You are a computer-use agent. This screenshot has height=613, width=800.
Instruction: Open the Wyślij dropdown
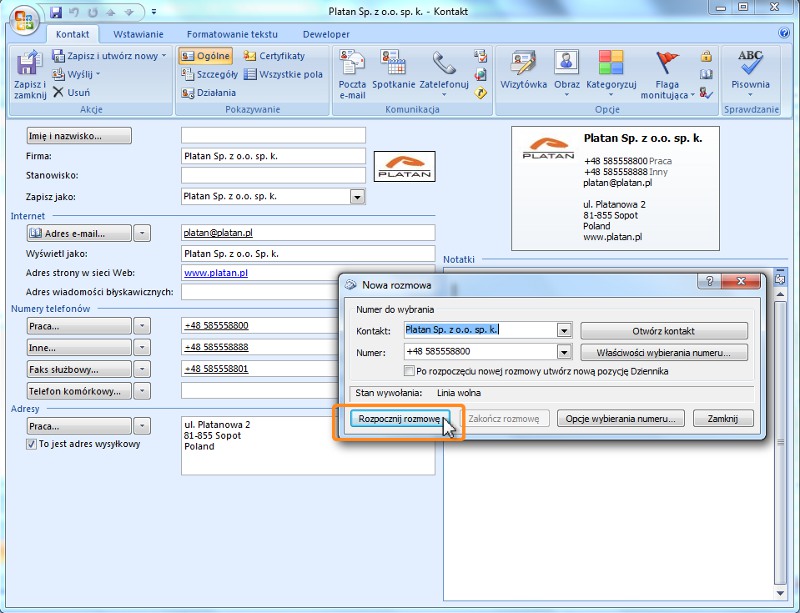coord(98,75)
